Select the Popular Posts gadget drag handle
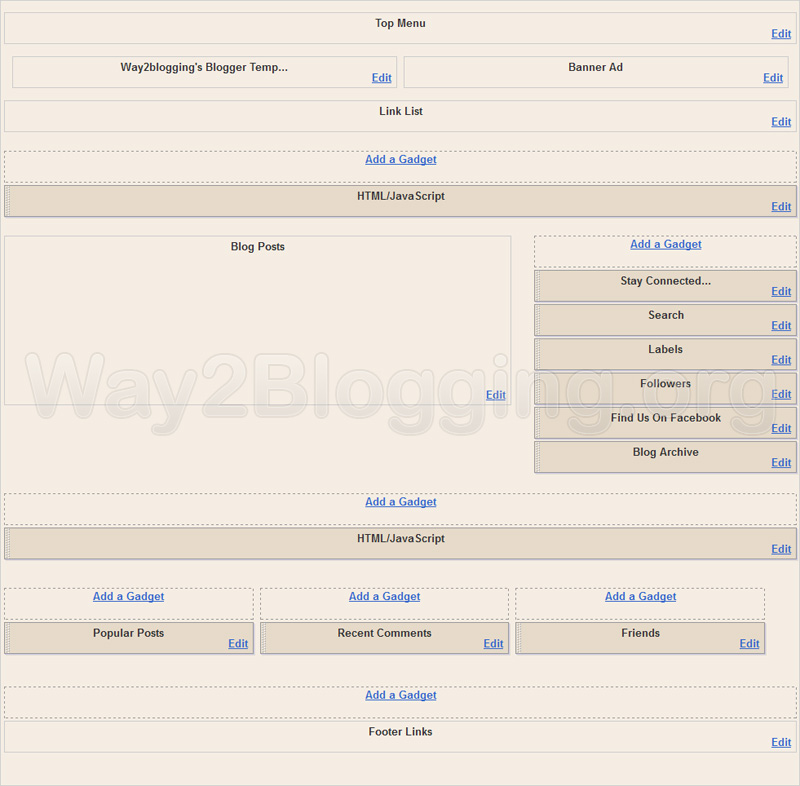This screenshot has height=786, width=800. pos(7,638)
